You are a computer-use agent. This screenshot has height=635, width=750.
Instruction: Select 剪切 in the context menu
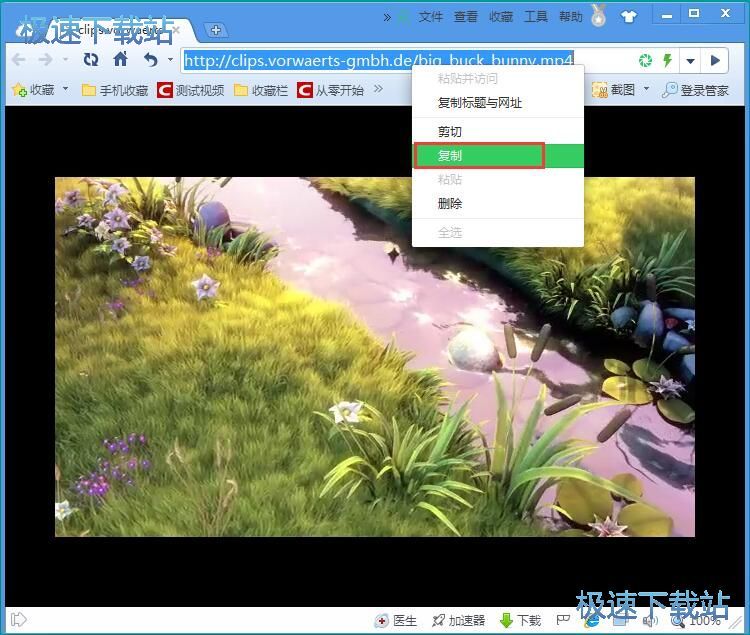click(x=497, y=131)
